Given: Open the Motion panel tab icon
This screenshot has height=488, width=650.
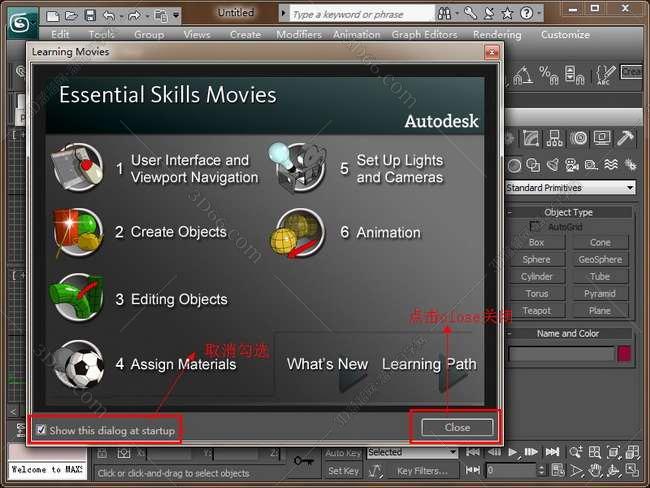Looking at the screenshot, I should pyautogui.click(x=578, y=138).
